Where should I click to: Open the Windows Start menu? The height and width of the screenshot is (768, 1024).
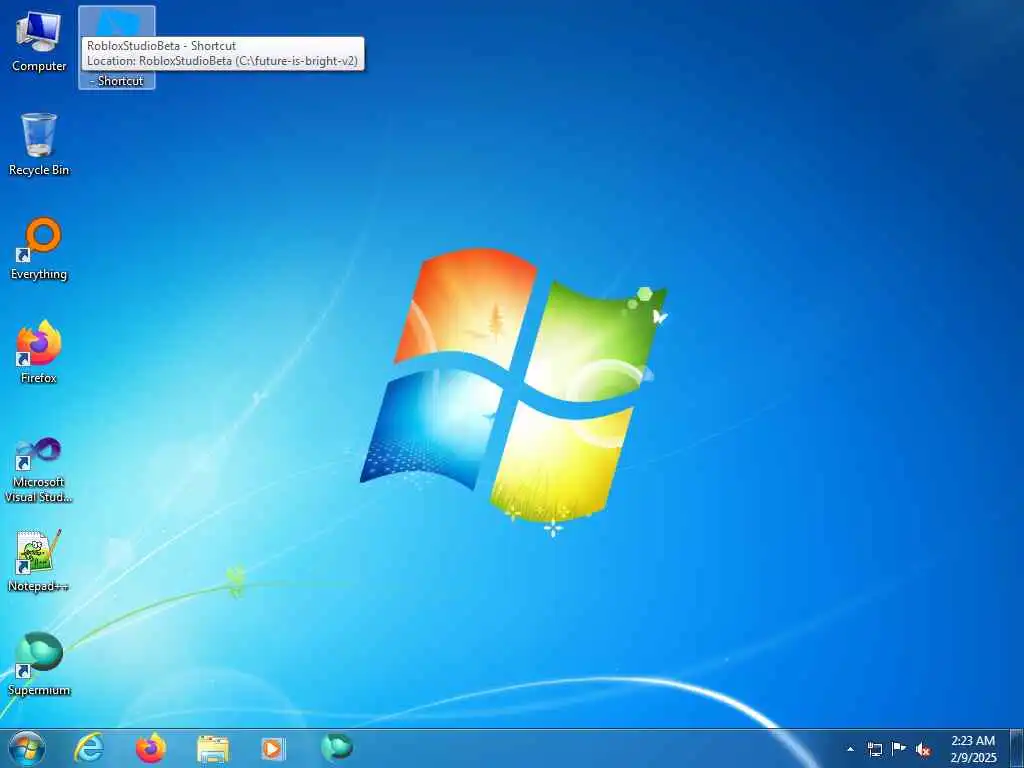point(27,748)
